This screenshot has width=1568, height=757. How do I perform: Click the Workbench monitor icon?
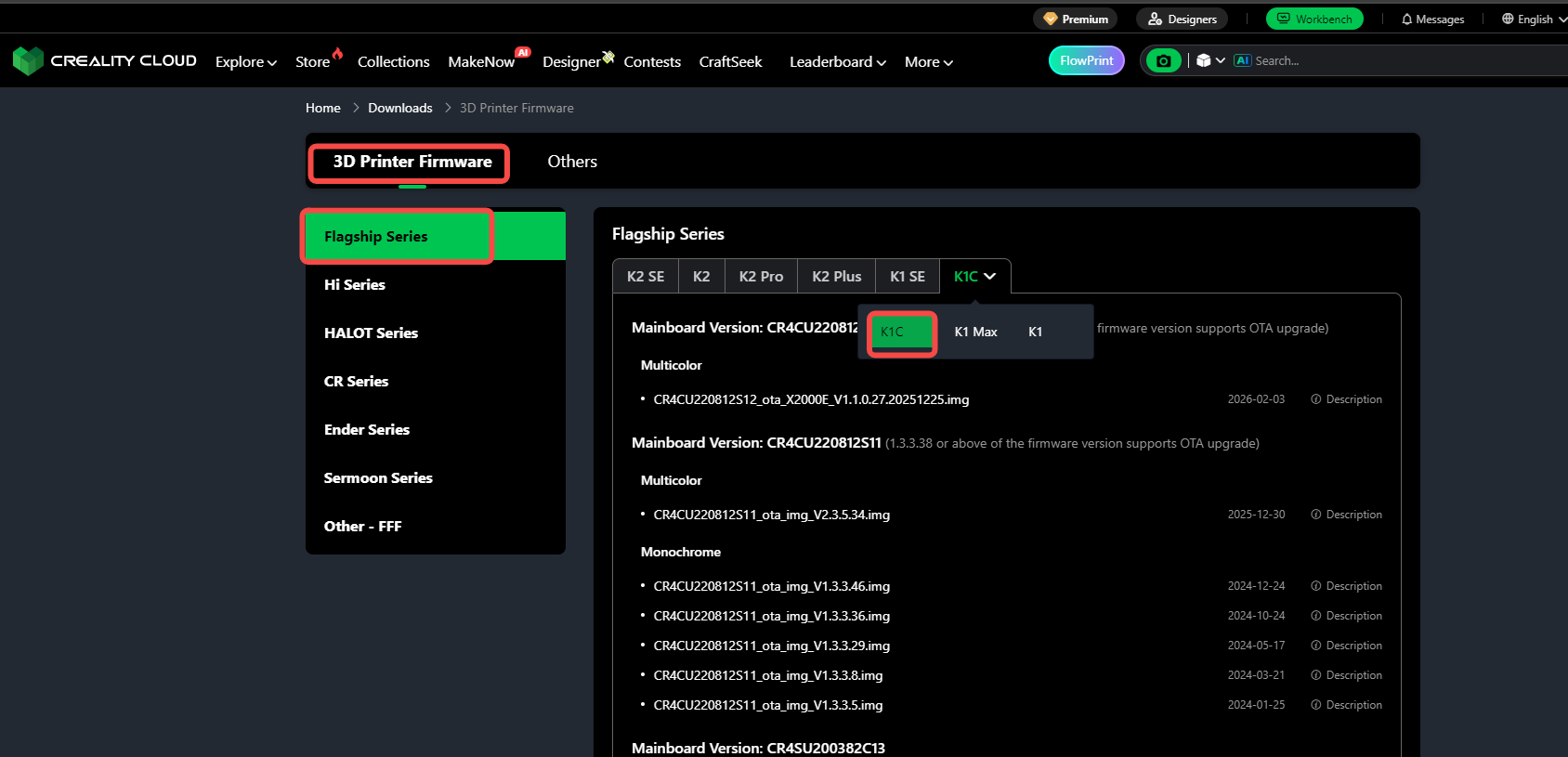1284,19
